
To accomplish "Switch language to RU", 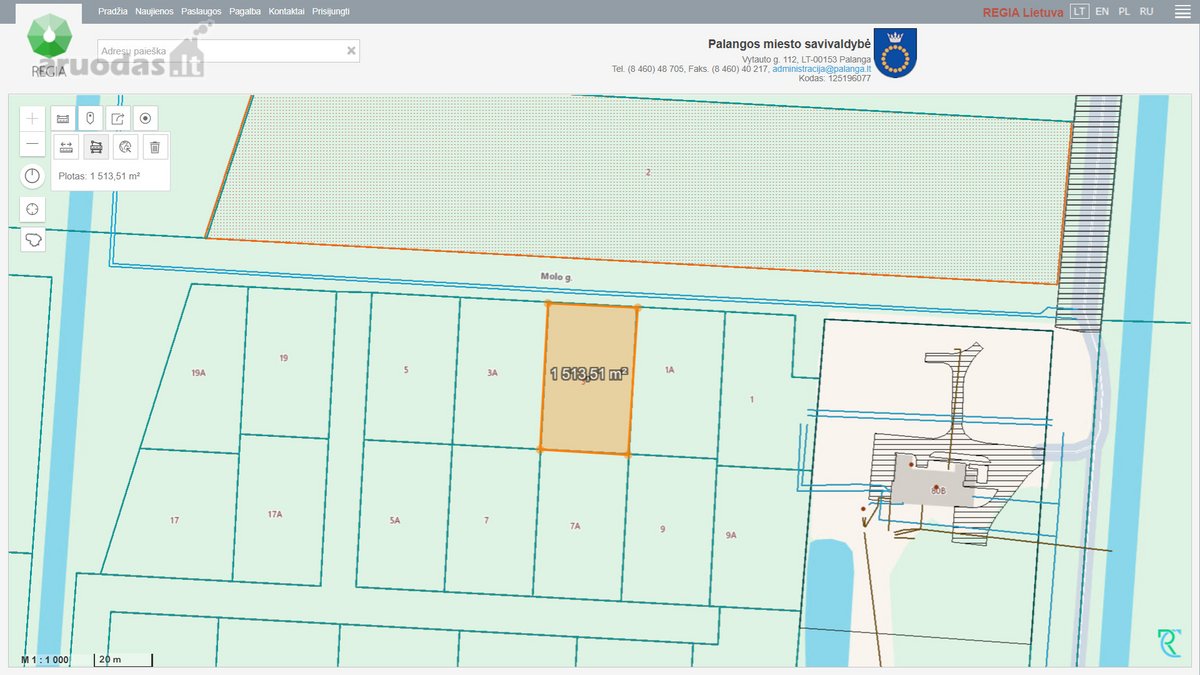I will click(x=1147, y=11).
